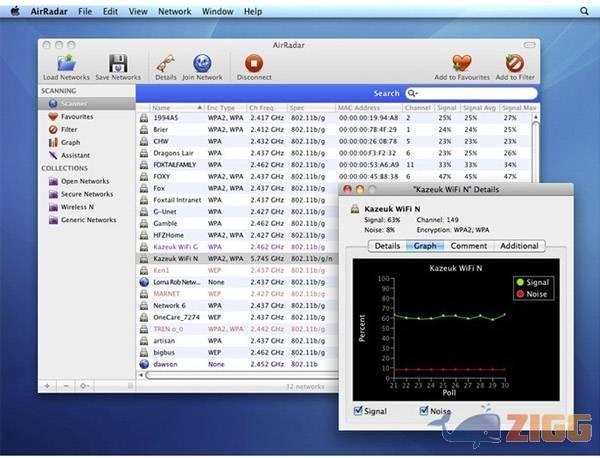Switch to the Details tab
Image resolution: width=600 pixels, height=458 pixels.
point(387,246)
